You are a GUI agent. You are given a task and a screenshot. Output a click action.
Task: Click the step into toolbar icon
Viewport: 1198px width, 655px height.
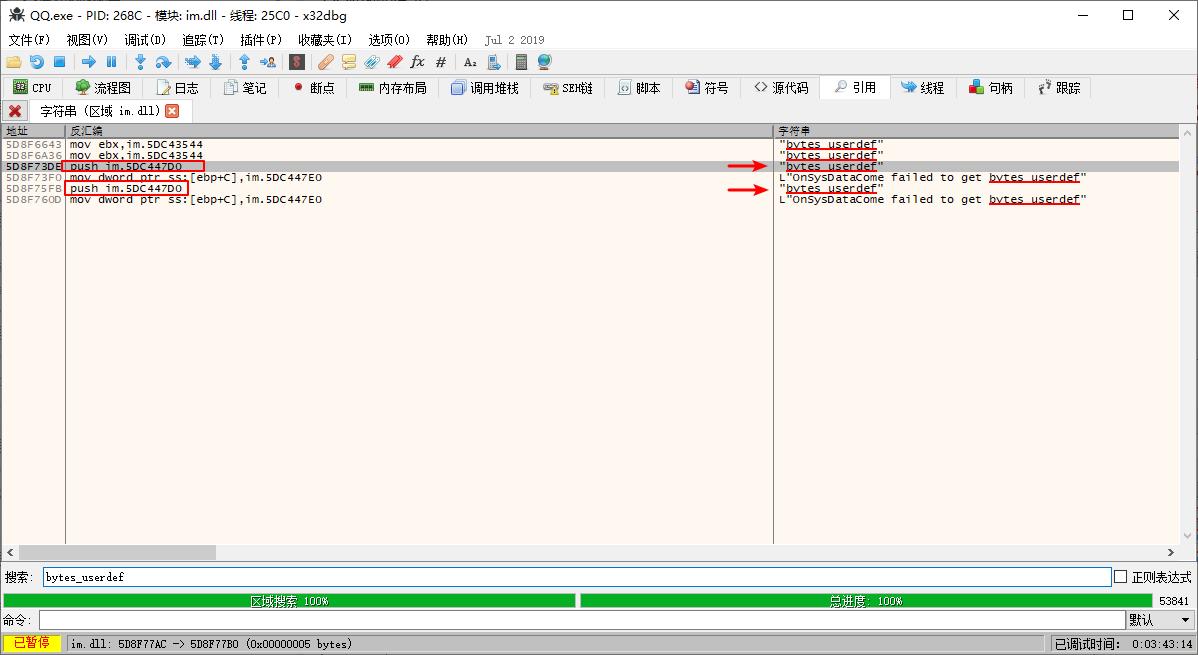[x=141, y=62]
